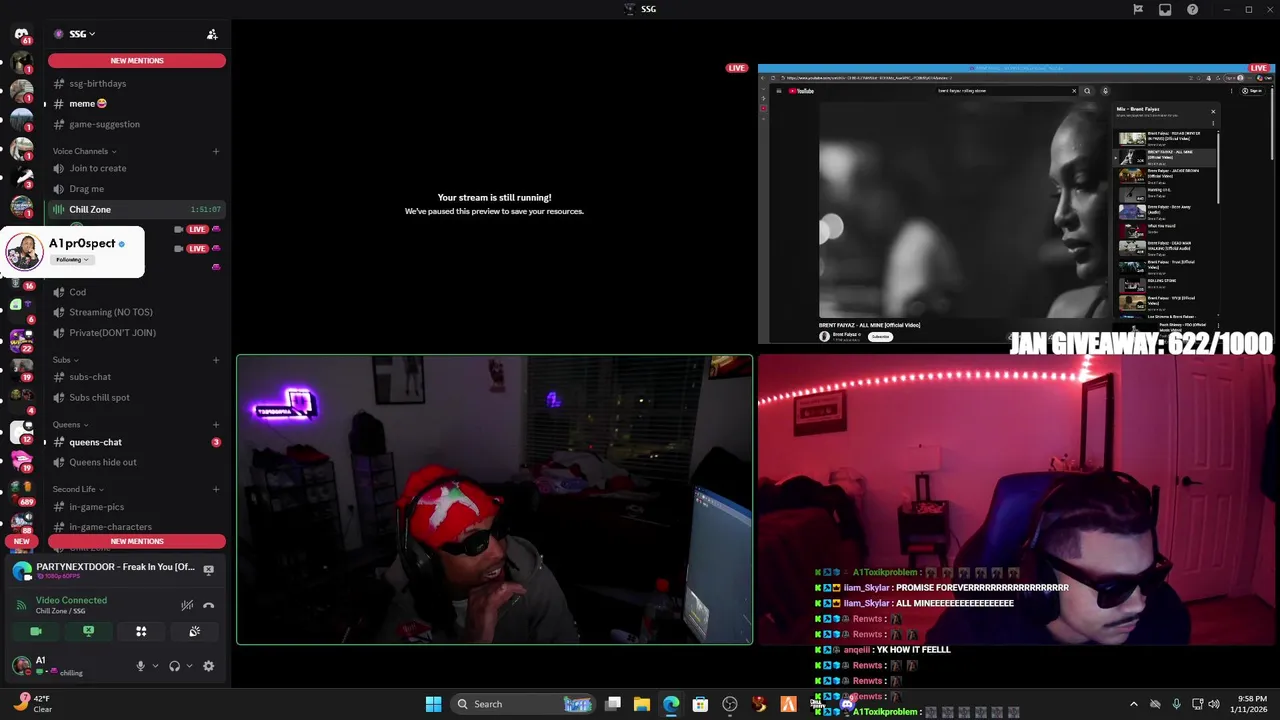Viewport: 1280px width, 720px height.
Task: Join the Queens hide out voice channel
Action: (x=135, y=462)
